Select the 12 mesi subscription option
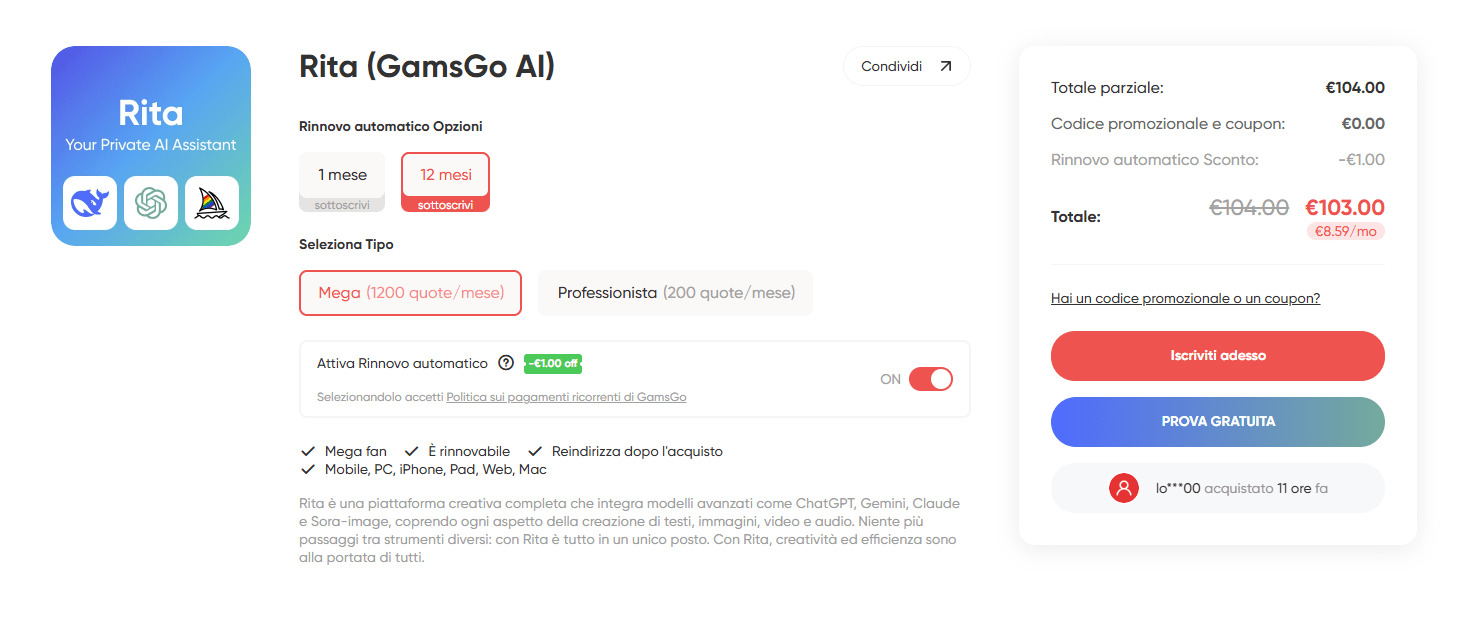Image resolution: width=1472 pixels, height=639 pixels. (445, 181)
